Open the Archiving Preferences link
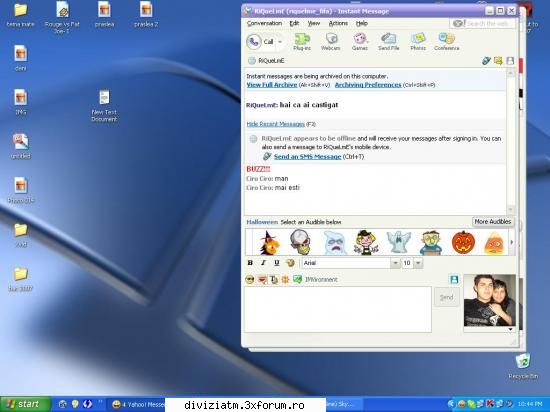This screenshot has width=550, height=412. [x=368, y=85]
